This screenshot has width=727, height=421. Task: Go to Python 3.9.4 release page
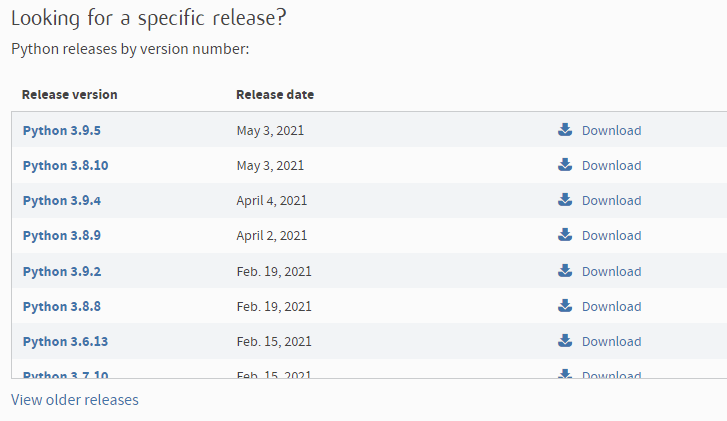coord(61,200)
